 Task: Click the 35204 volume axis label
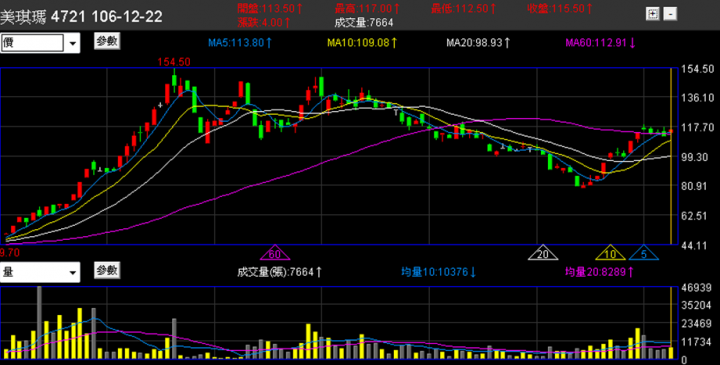coord(697,306)
